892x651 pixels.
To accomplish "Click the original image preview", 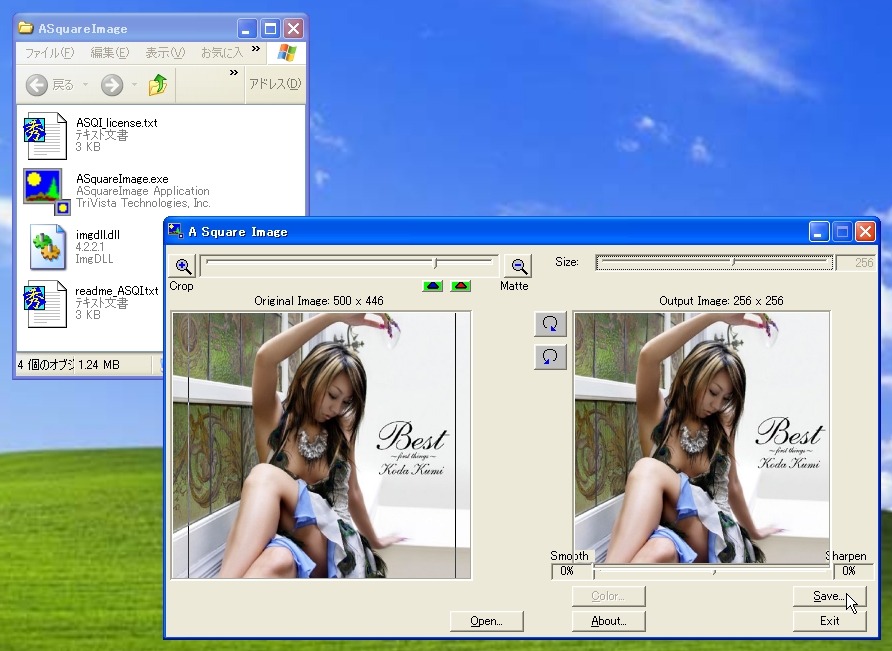I will coord(321,445).
